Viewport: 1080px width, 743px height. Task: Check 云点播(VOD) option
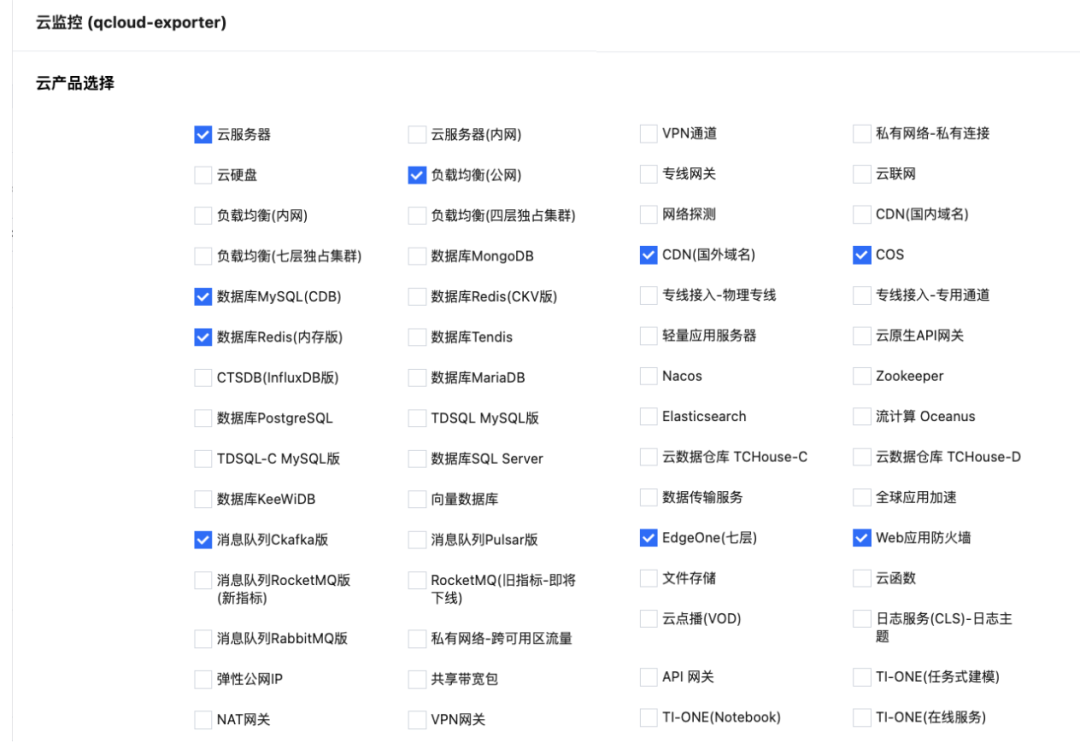click(x=648, y=619)
